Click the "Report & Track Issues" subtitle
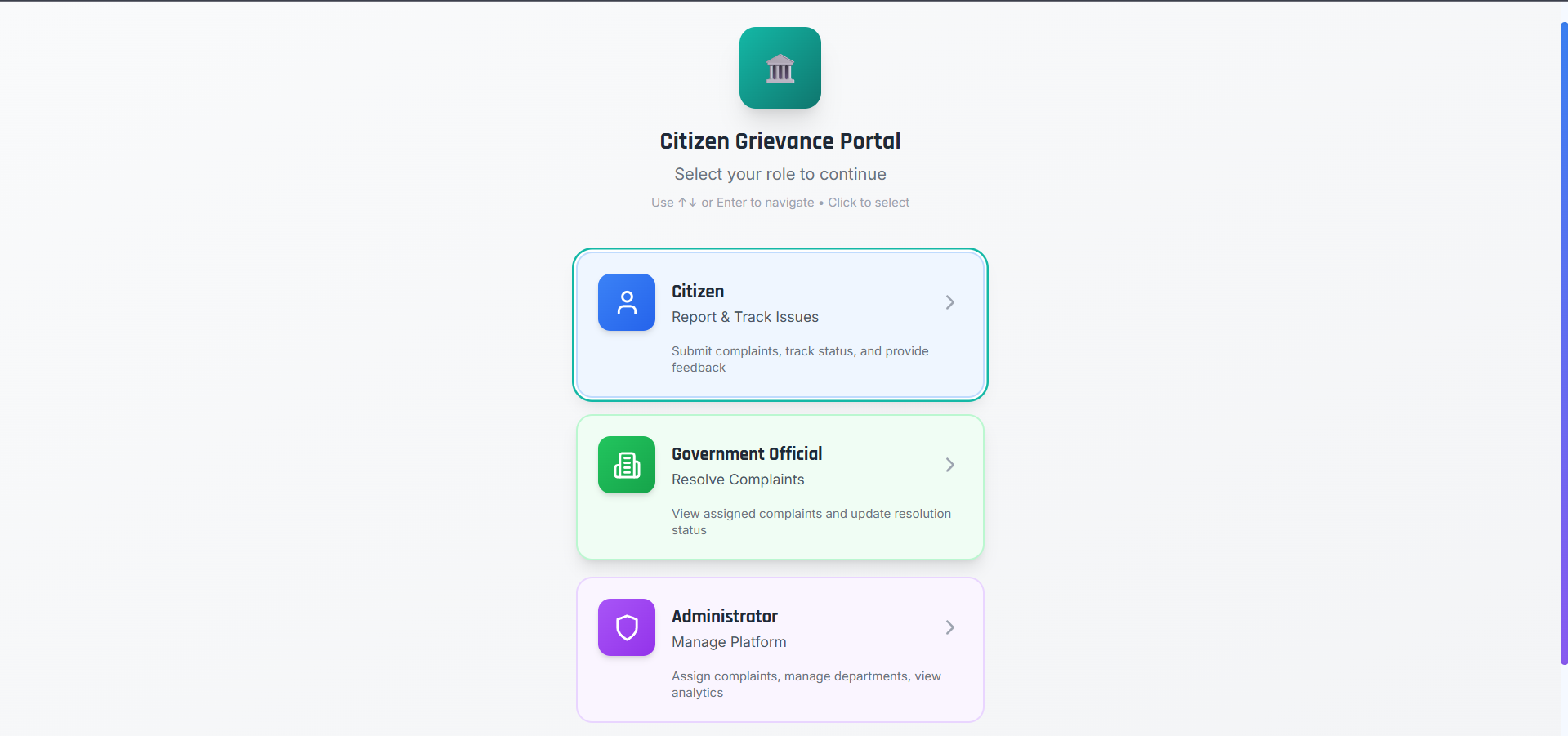1568x736 pixels. [x=745, y=317]
